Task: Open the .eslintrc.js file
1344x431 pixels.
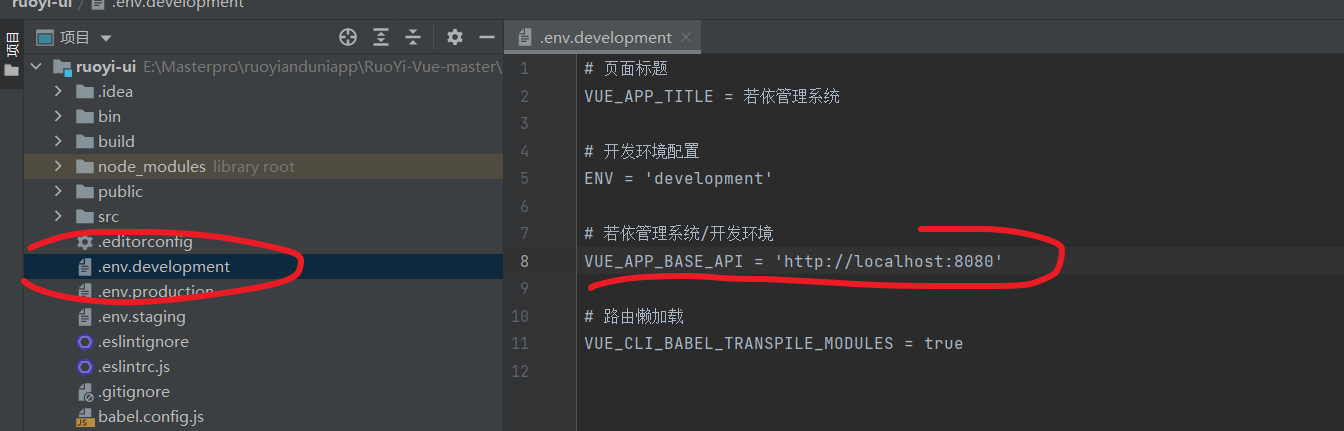Action: (134, 367)
